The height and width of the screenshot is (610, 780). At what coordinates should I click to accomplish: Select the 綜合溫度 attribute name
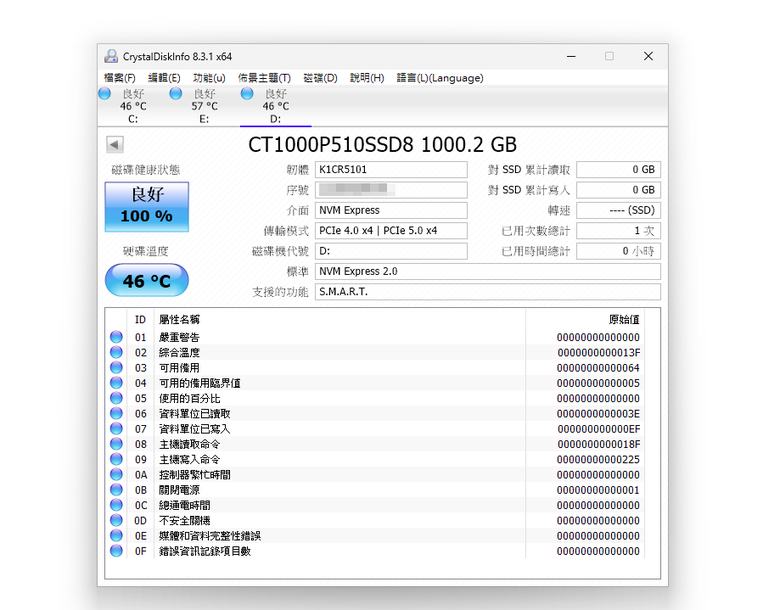[x=179, y=353]
